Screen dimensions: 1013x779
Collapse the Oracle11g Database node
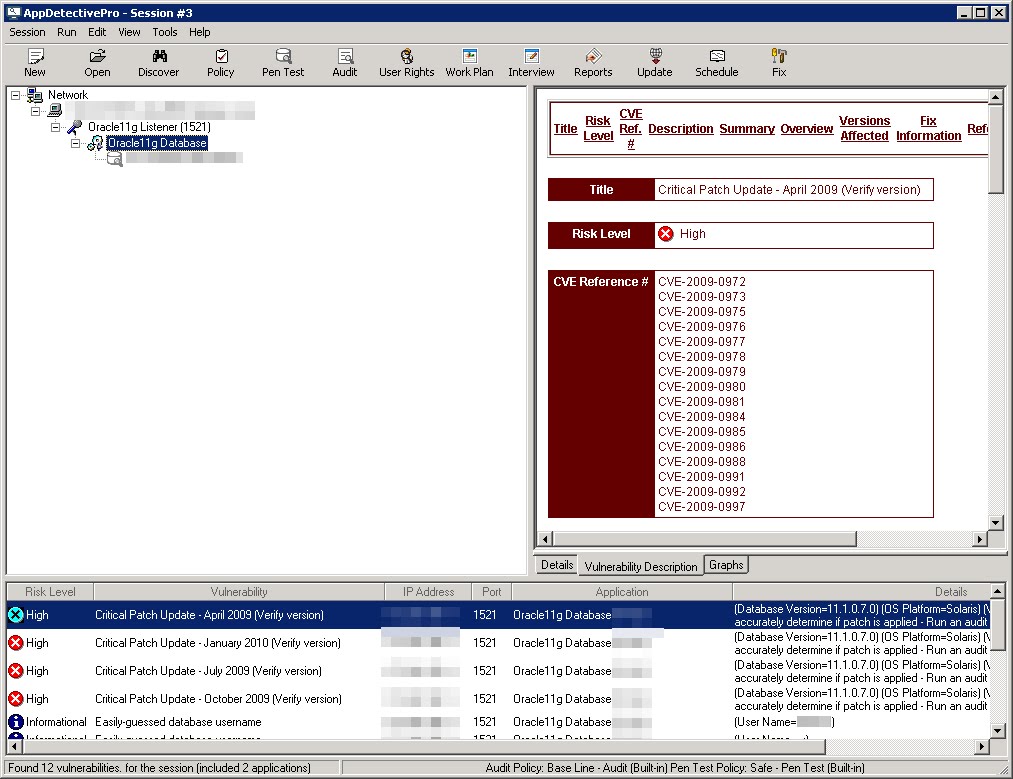pyautogui.click(x=76, y=143)
